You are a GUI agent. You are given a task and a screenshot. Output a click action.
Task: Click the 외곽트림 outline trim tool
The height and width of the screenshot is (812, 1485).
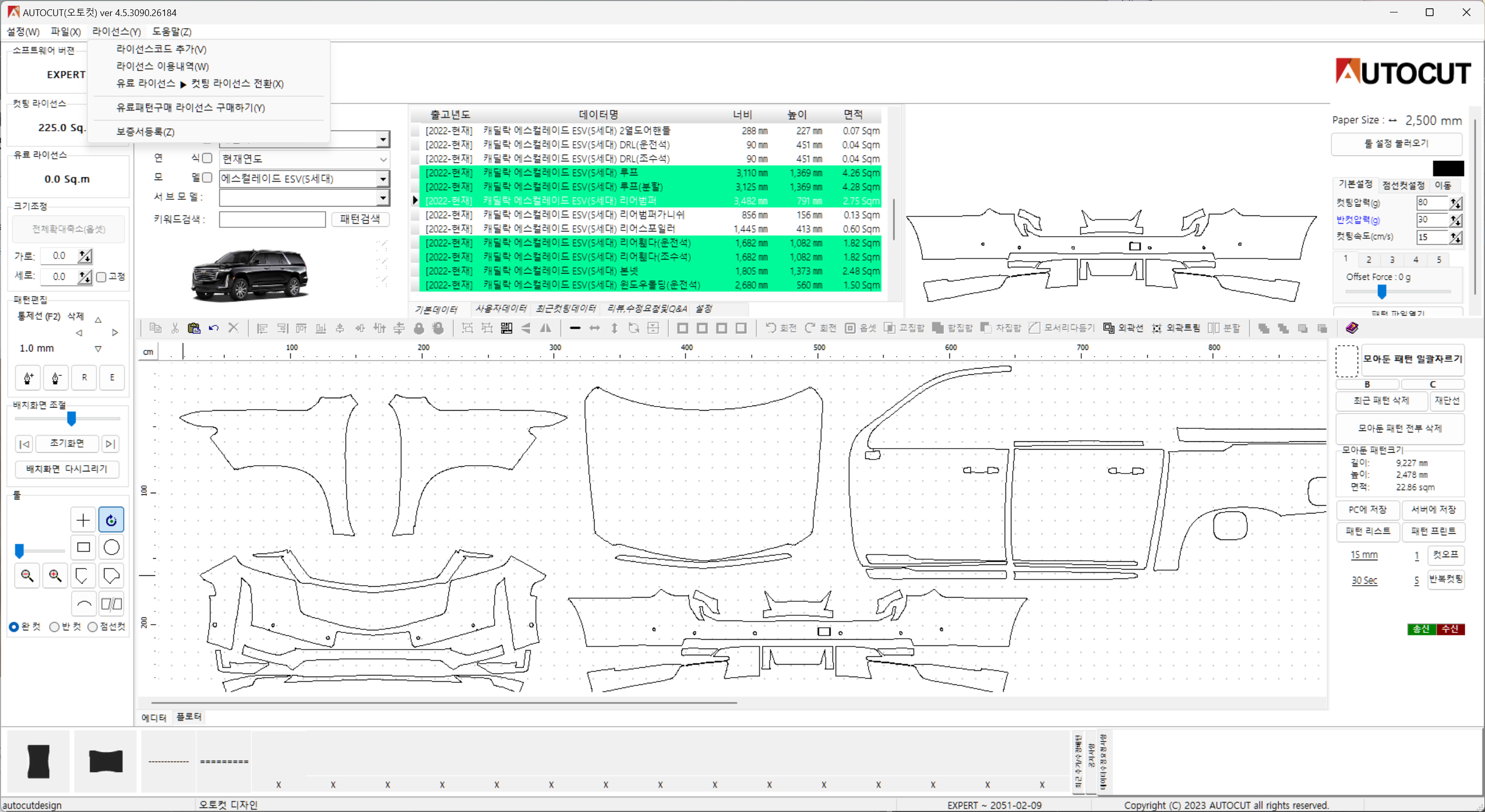1175,328
